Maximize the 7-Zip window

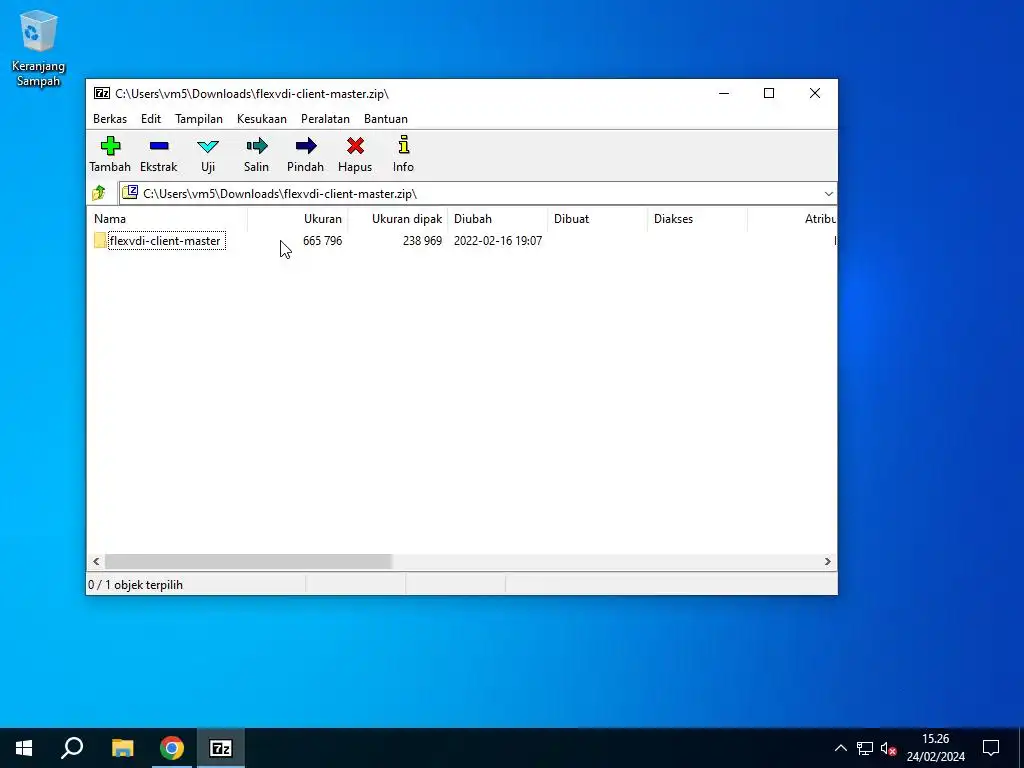point(769,93)
